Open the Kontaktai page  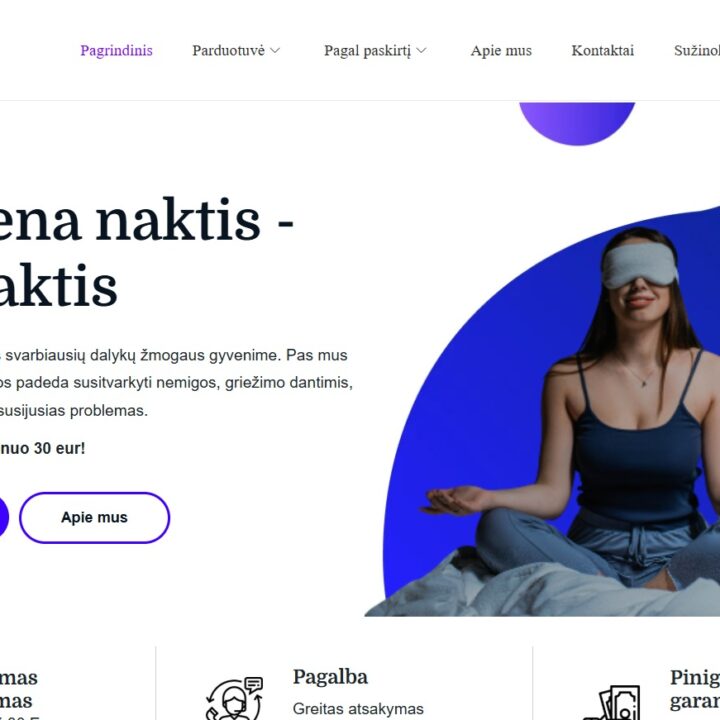point(602,51)
